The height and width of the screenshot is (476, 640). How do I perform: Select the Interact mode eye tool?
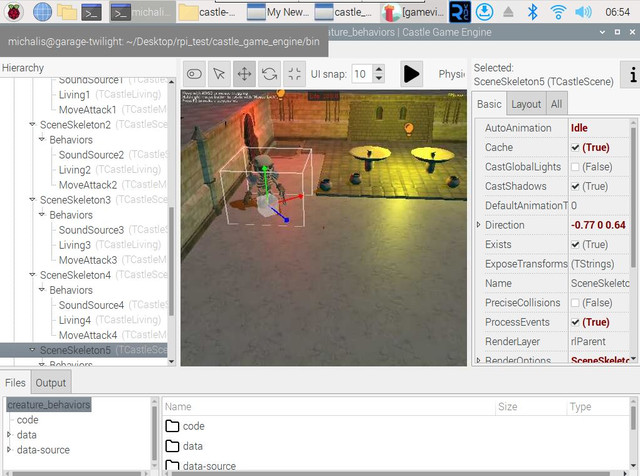pyautogui.click(x=194, y=74)
